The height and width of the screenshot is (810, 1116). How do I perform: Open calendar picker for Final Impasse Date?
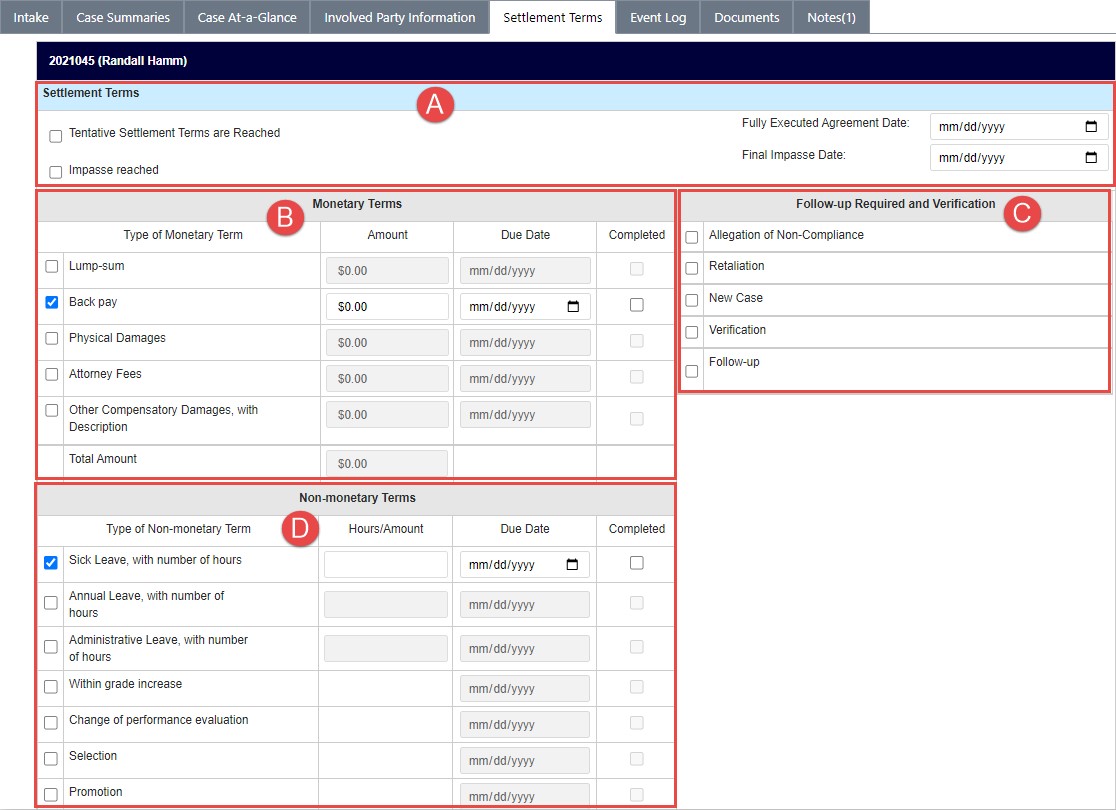click(x=1090, y=157)
